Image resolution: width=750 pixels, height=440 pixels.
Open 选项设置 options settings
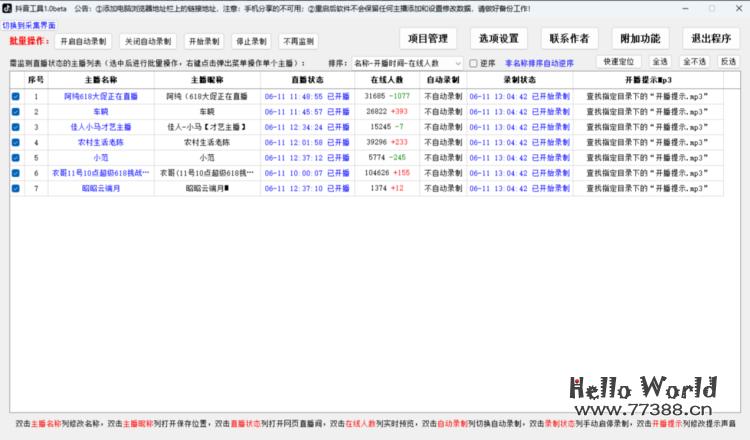pos(499,39)
